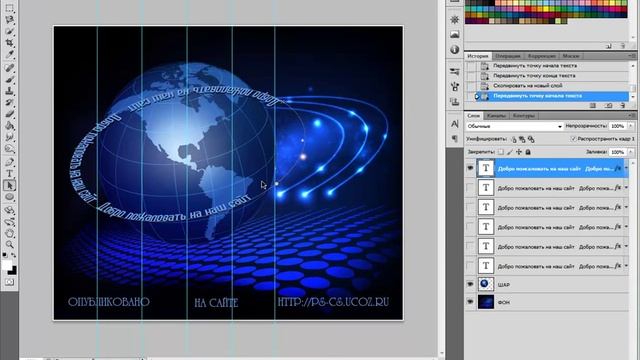The height and width of the screenshot is (360, 640).
Task: Select the 3D Camera orbit tool
Action: tap(9, 222)
